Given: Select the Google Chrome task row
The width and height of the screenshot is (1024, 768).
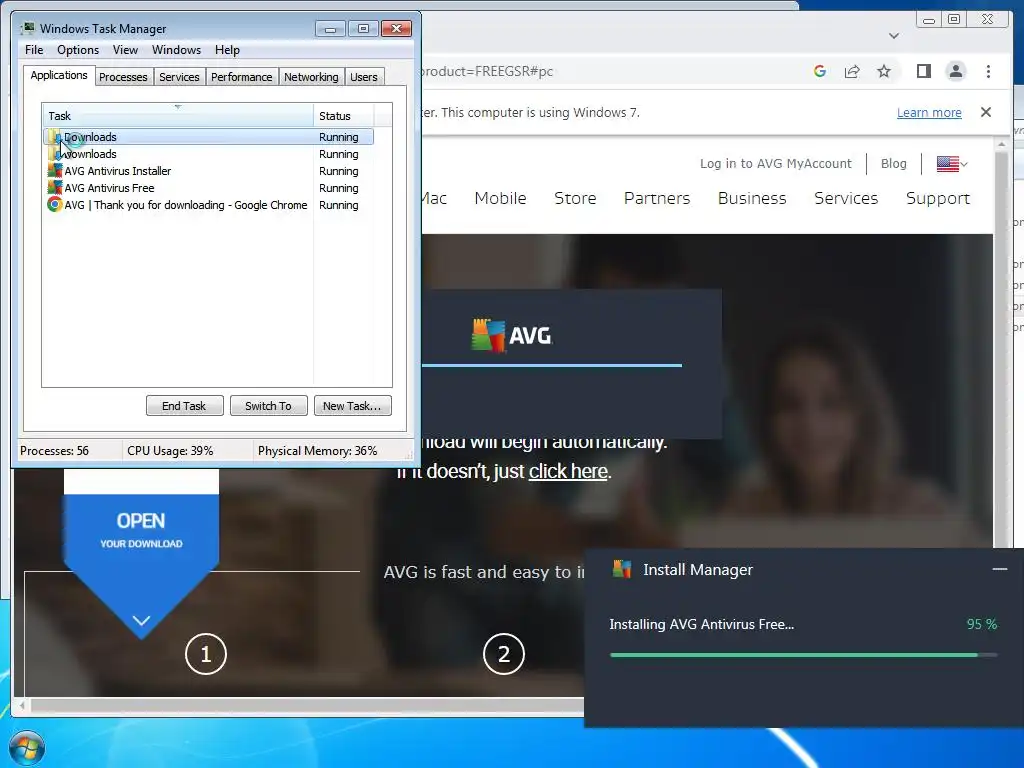Looking at the screenshot, I should [209, 205].
